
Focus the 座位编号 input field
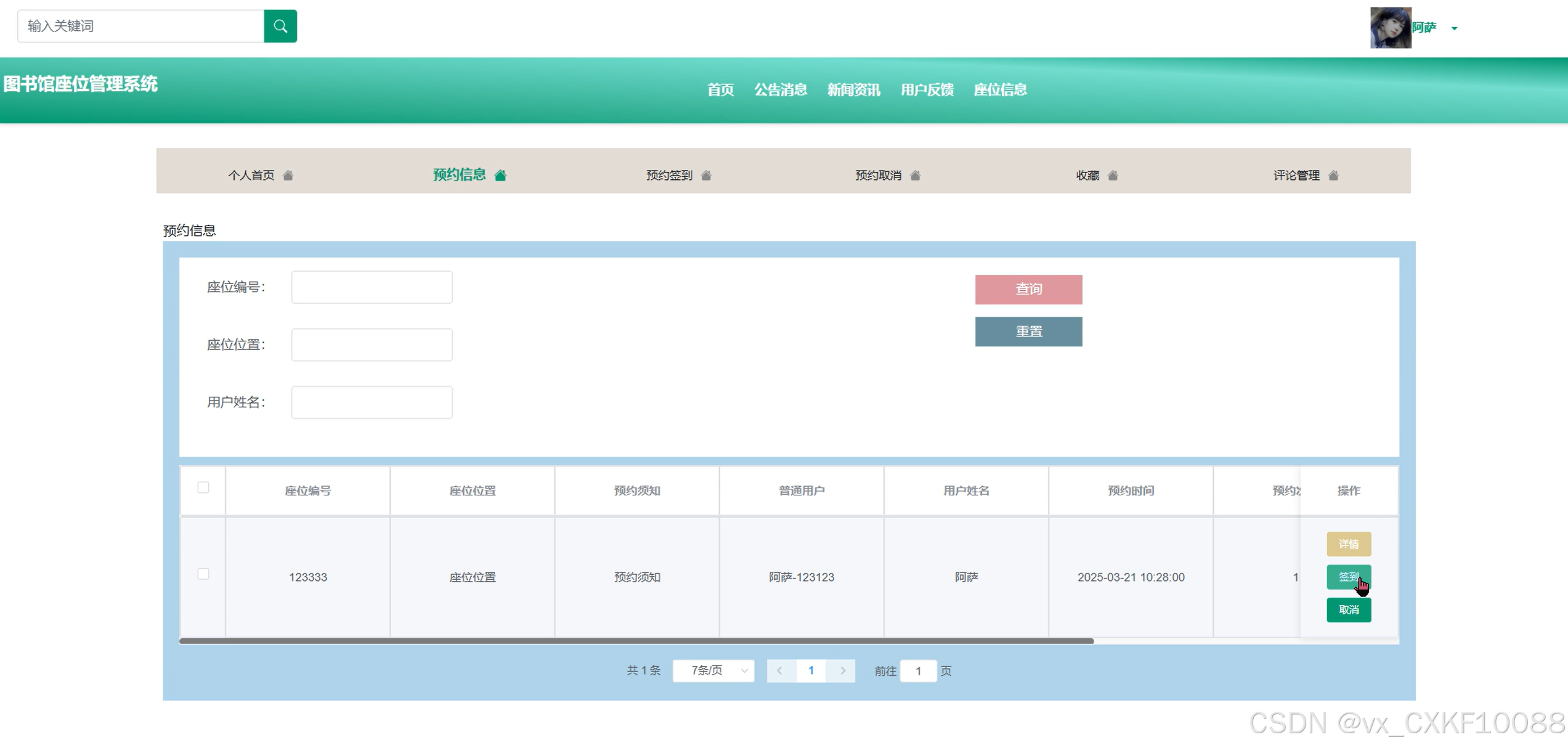(372, 287)
